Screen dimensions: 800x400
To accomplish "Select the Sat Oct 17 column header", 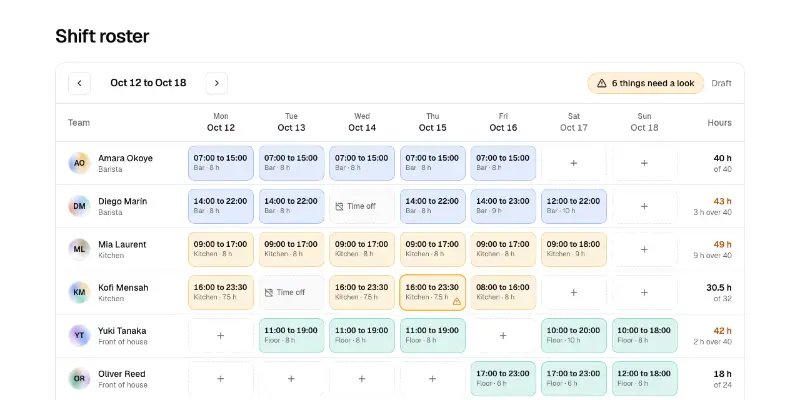I will pyautogui.click(x=573, y=122).
